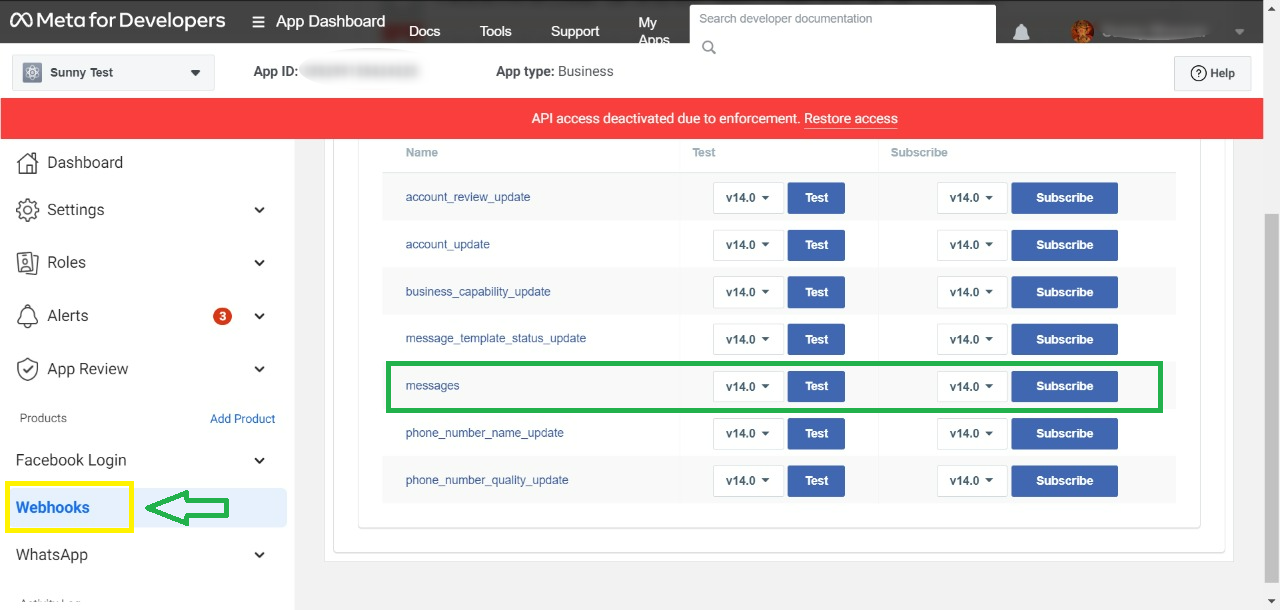Image resolution: width=1280 pixels, height=610 pixels.
Task: Click Test button for phone_number_quality_update
Action: point(816,481)
